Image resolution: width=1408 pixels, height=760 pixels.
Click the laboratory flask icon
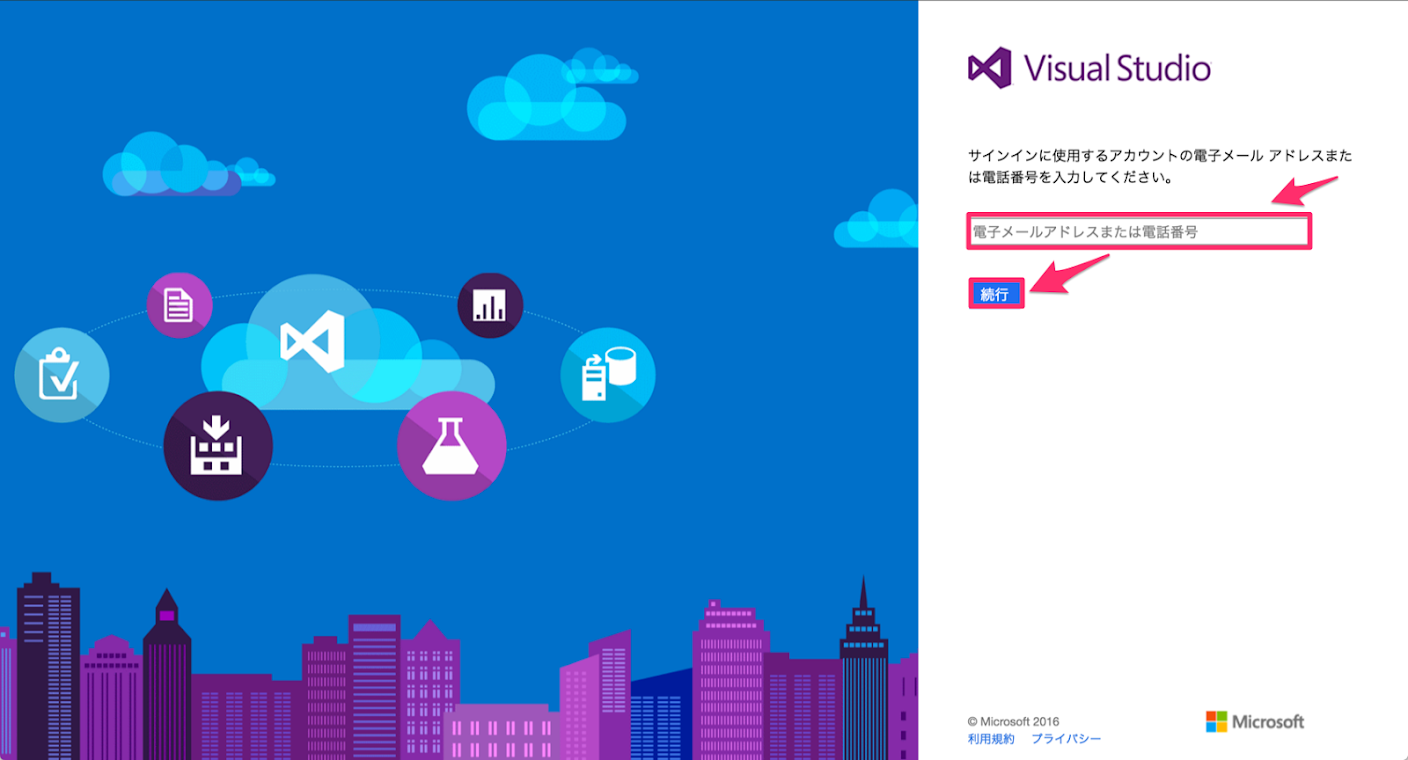coord(451,446)
